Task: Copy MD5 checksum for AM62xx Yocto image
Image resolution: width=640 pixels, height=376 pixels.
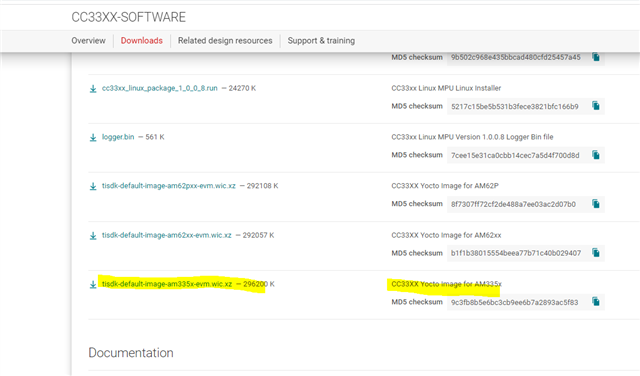Action: click(596, 253)
